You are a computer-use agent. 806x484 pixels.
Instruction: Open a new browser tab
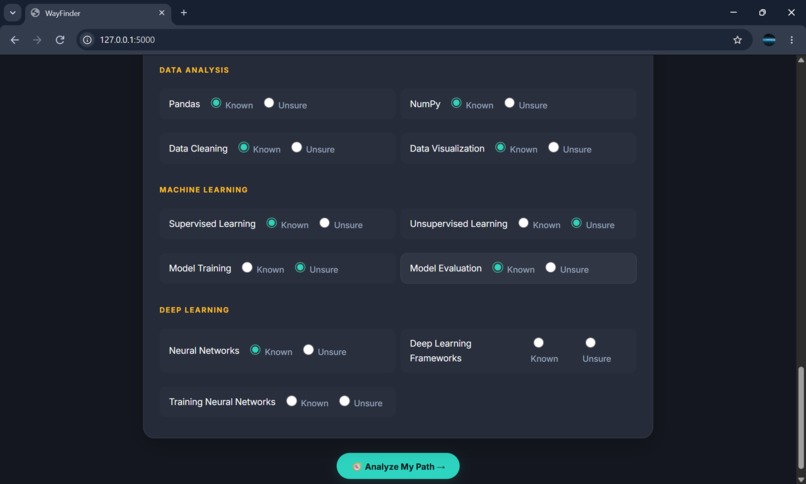pos(184,13)
